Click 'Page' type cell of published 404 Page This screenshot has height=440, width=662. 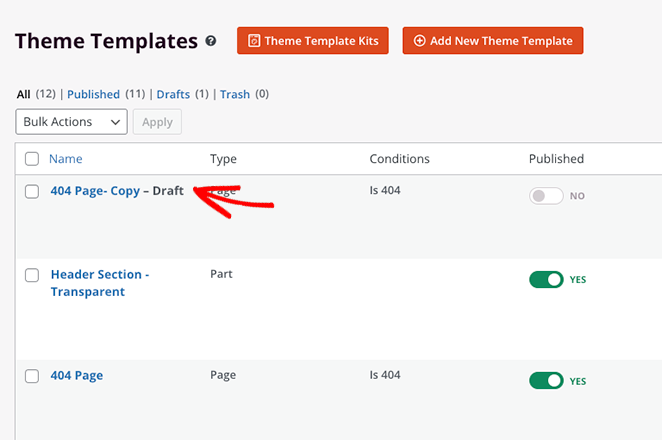[223, 375]
